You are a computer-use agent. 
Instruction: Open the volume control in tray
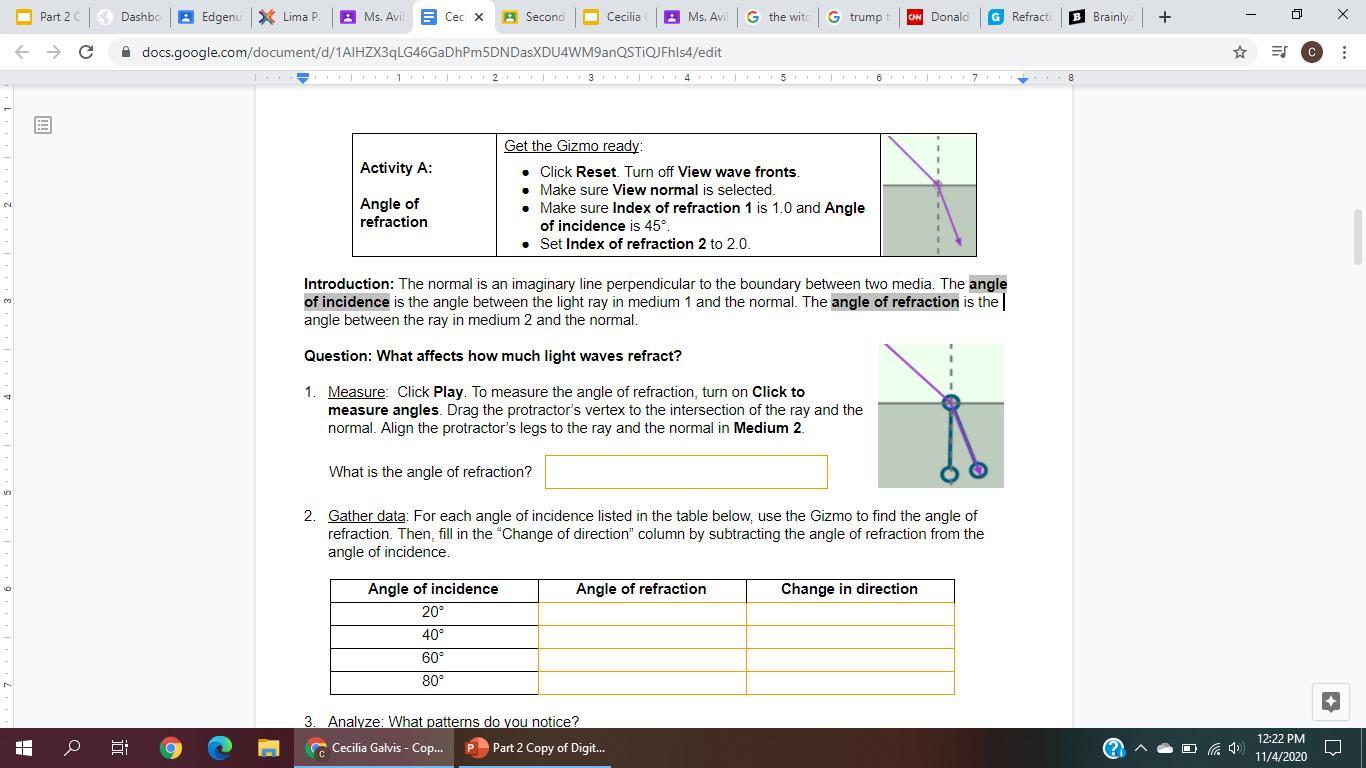point(1237,748)
